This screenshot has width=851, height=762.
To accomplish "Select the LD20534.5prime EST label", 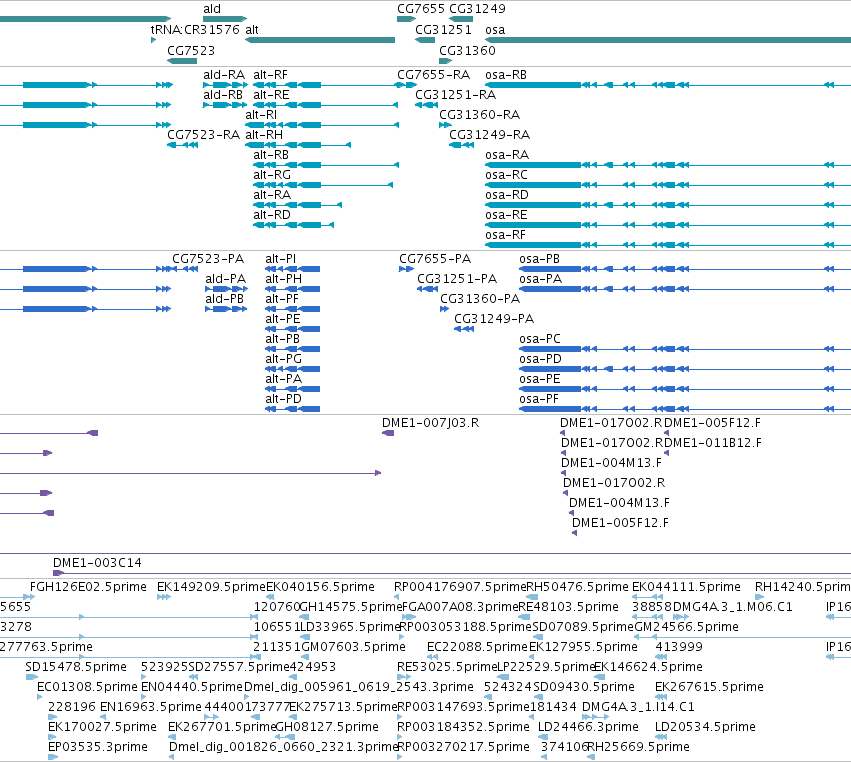I will tap(705, 727).
